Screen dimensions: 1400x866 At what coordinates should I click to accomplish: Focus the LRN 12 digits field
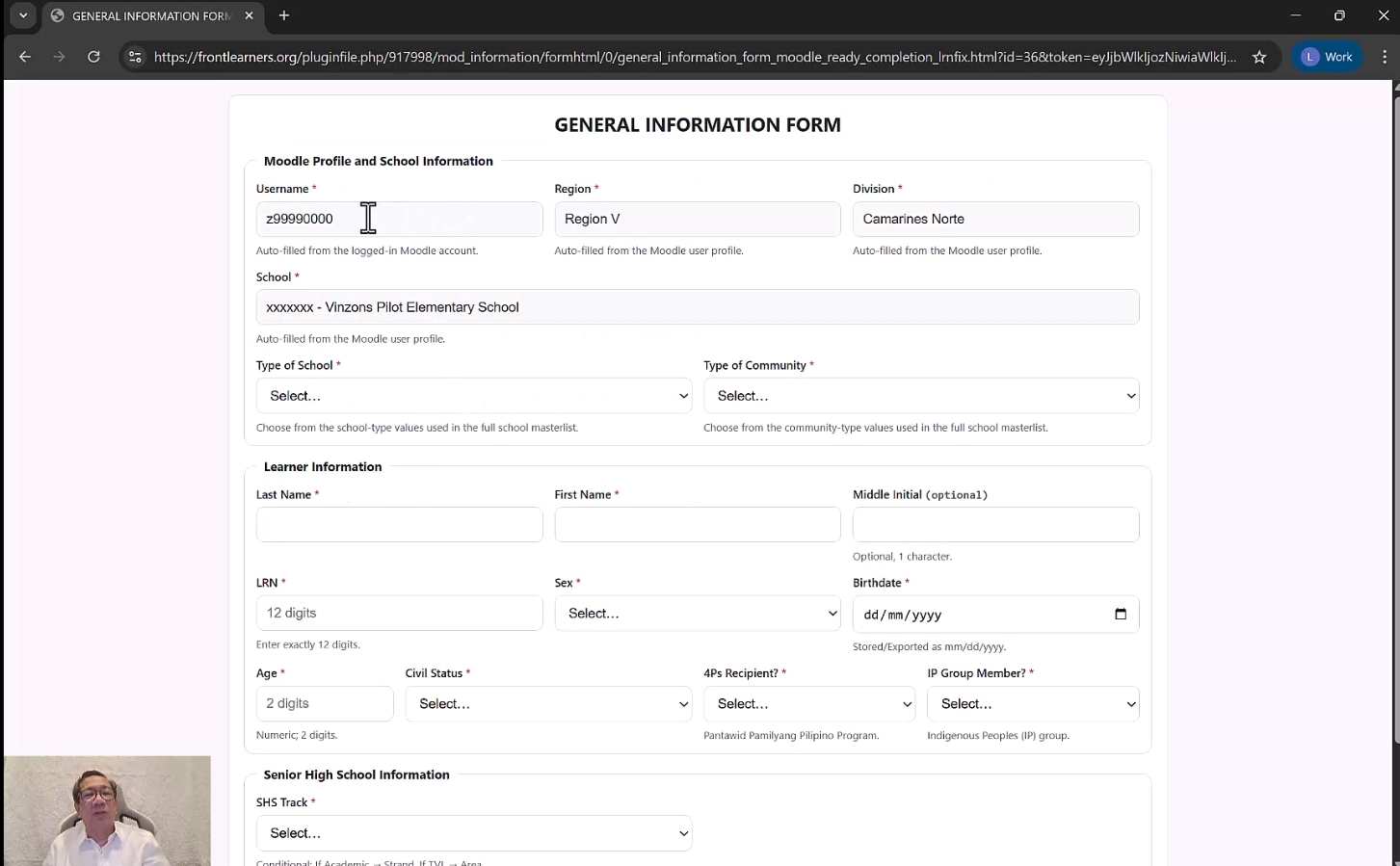click(399, 614)
